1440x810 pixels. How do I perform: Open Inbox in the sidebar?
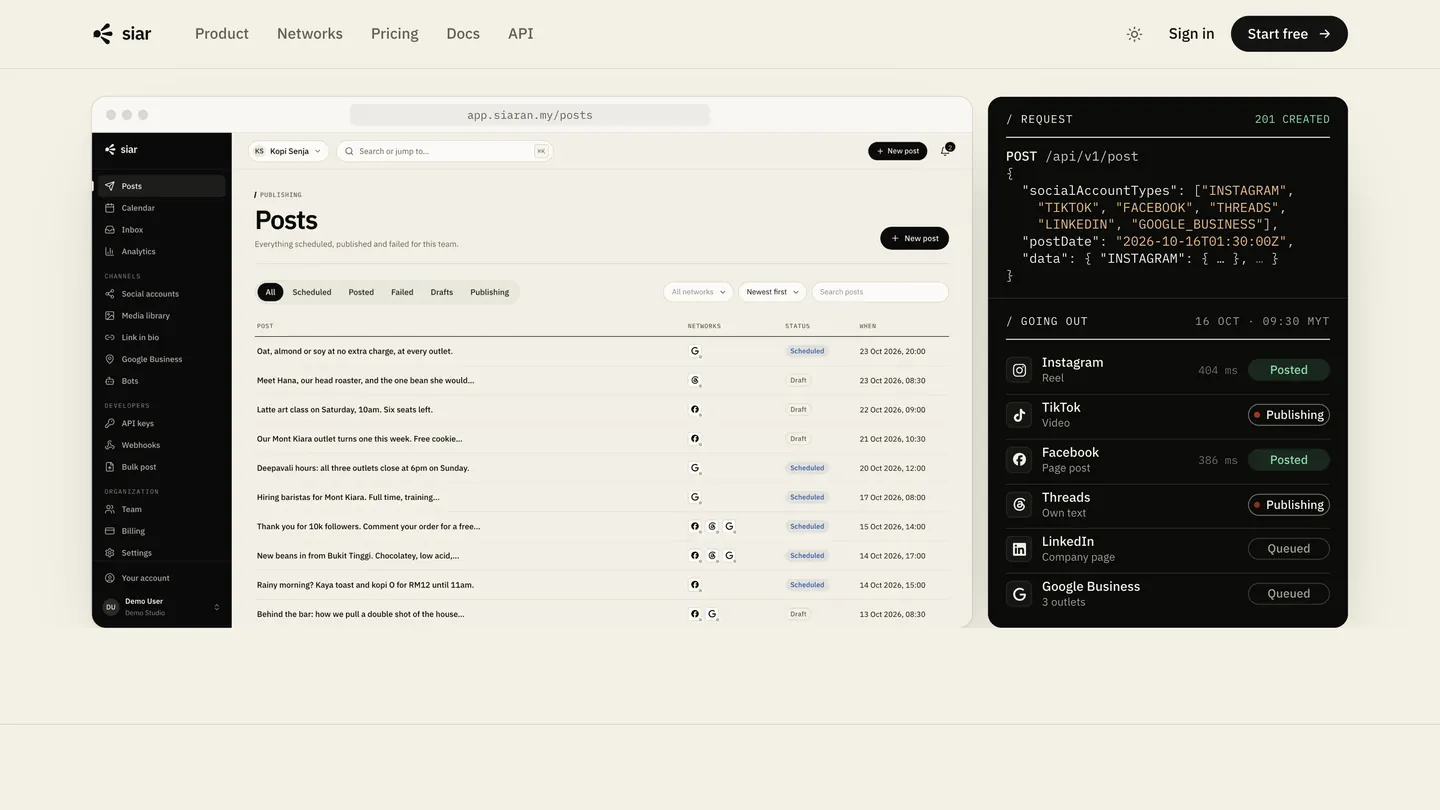161,230
